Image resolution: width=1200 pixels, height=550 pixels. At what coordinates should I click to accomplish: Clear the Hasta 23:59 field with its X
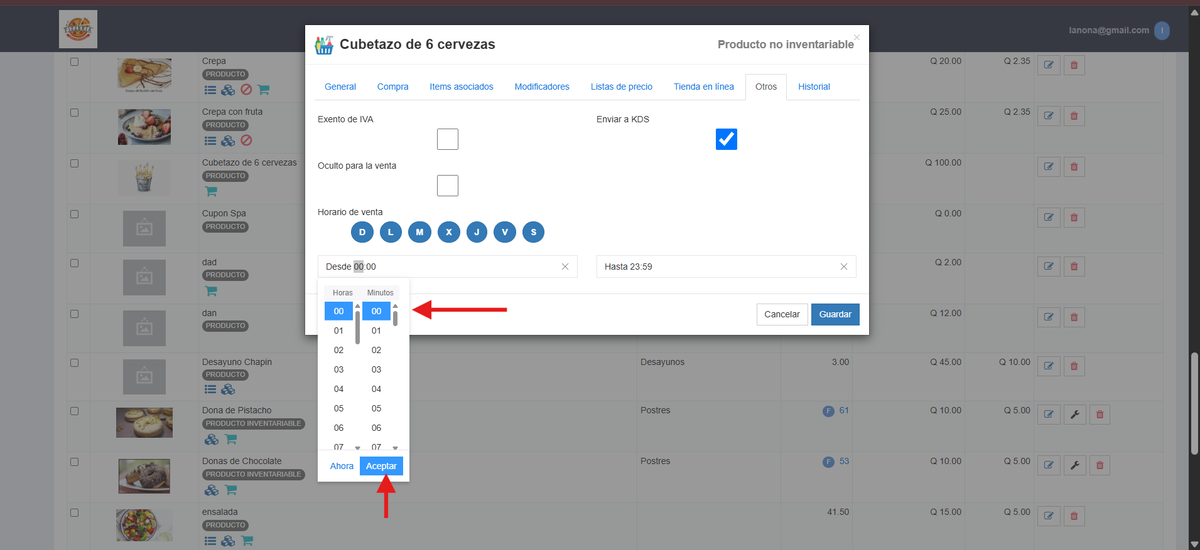[x=843, y=266]
